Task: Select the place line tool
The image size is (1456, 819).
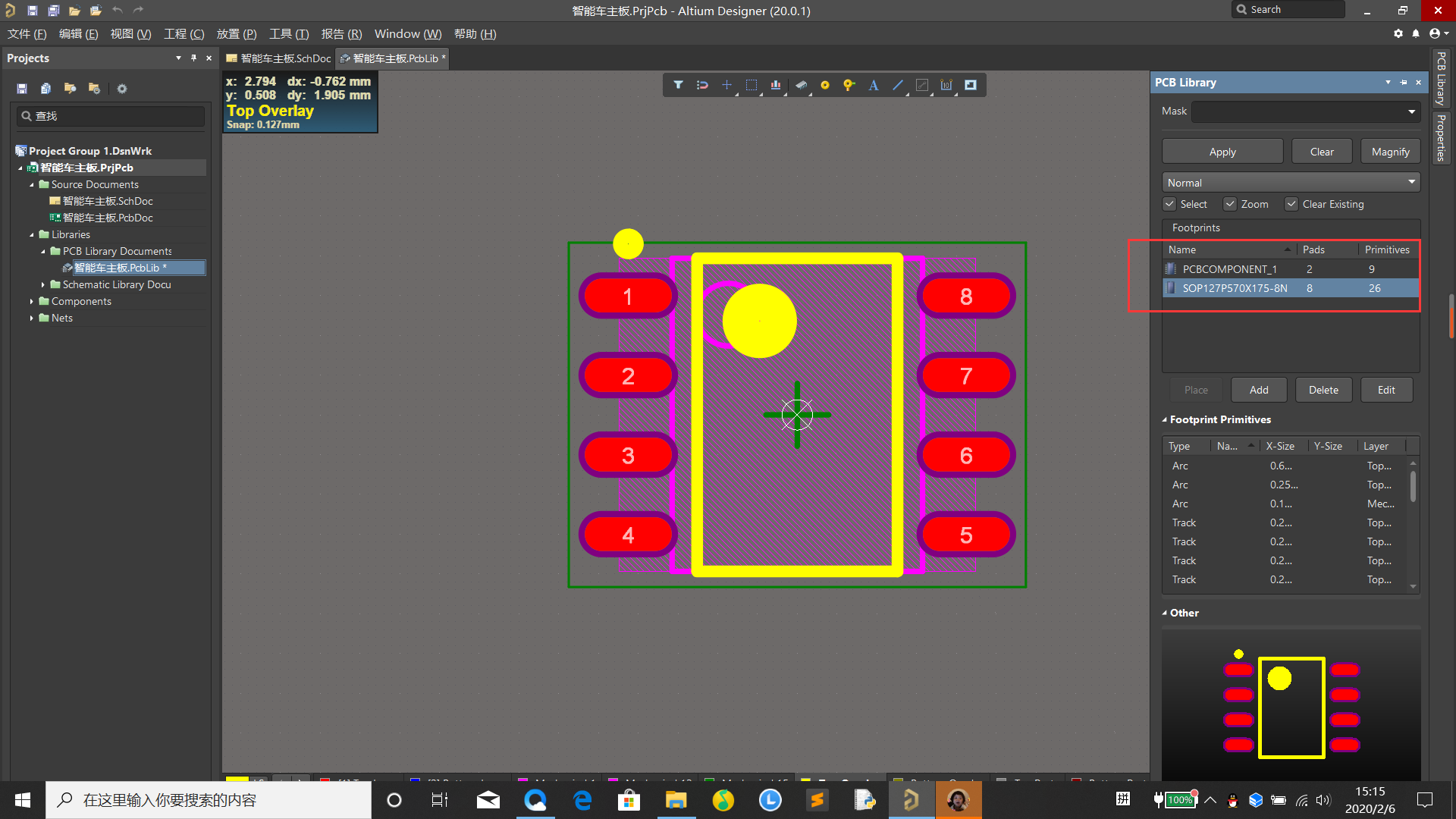Action: (x=898, y=85)
